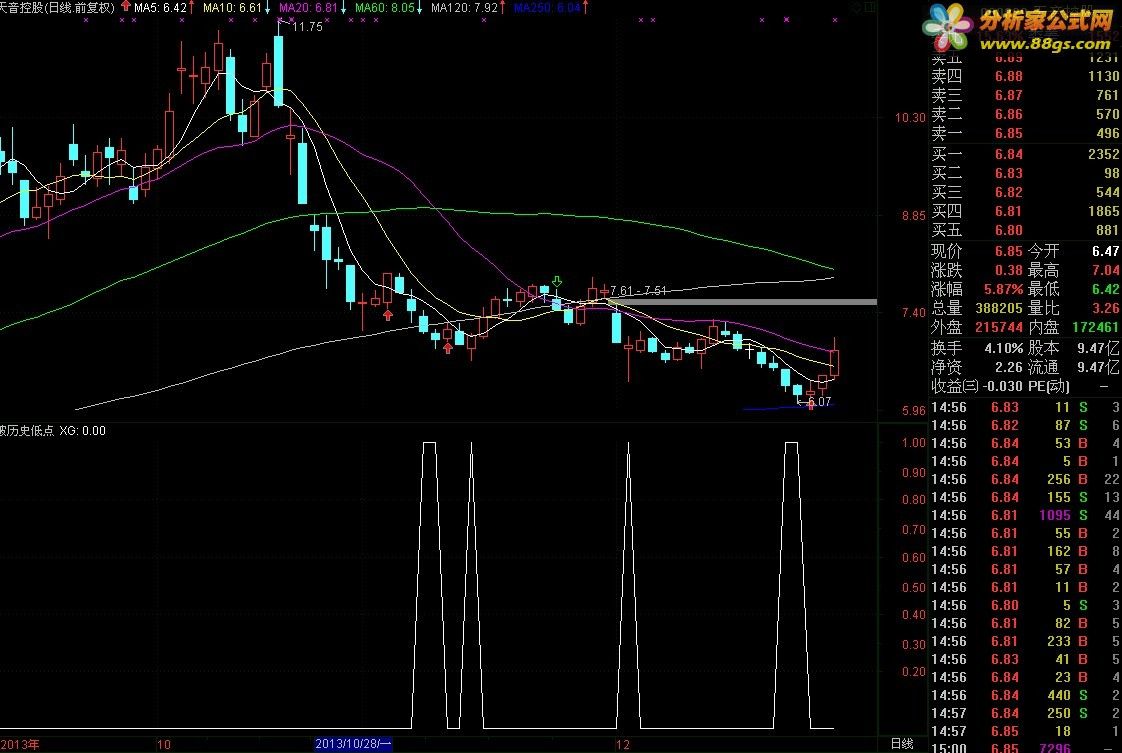The width and height of the screenshot is (1122, 753).
Task: Click the red arrow icon beside the stock title
Action: pyautogui.click(x=127, y=7)
